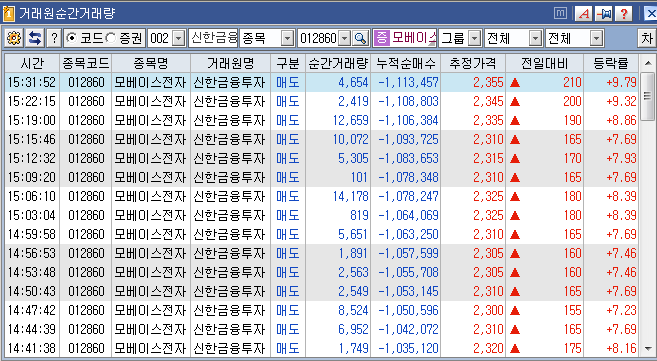Click the m icon in title bar
Screen dimensions: 657x361
point(560,13)
